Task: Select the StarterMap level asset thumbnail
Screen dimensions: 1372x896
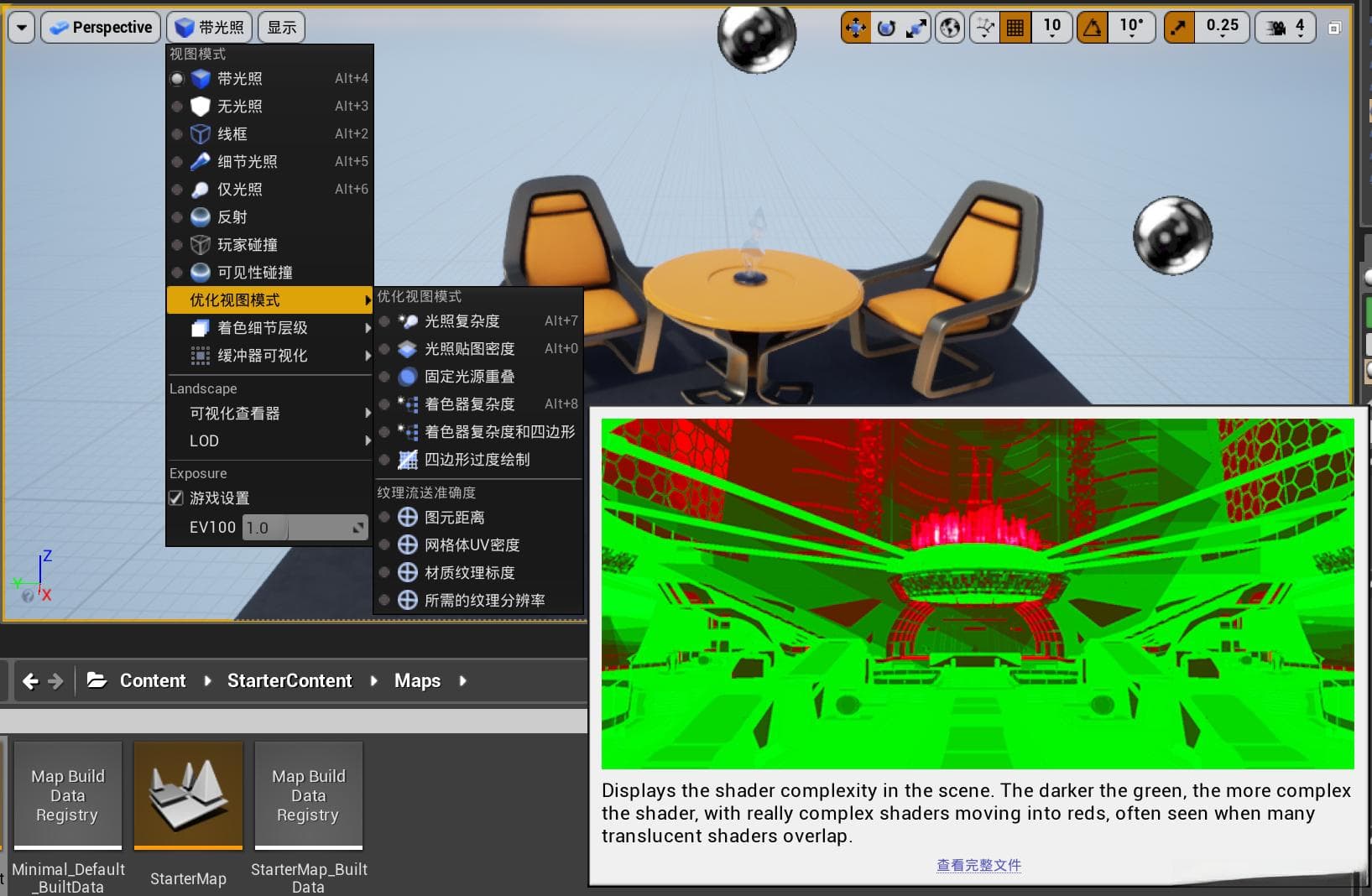Action: [189, 795]
